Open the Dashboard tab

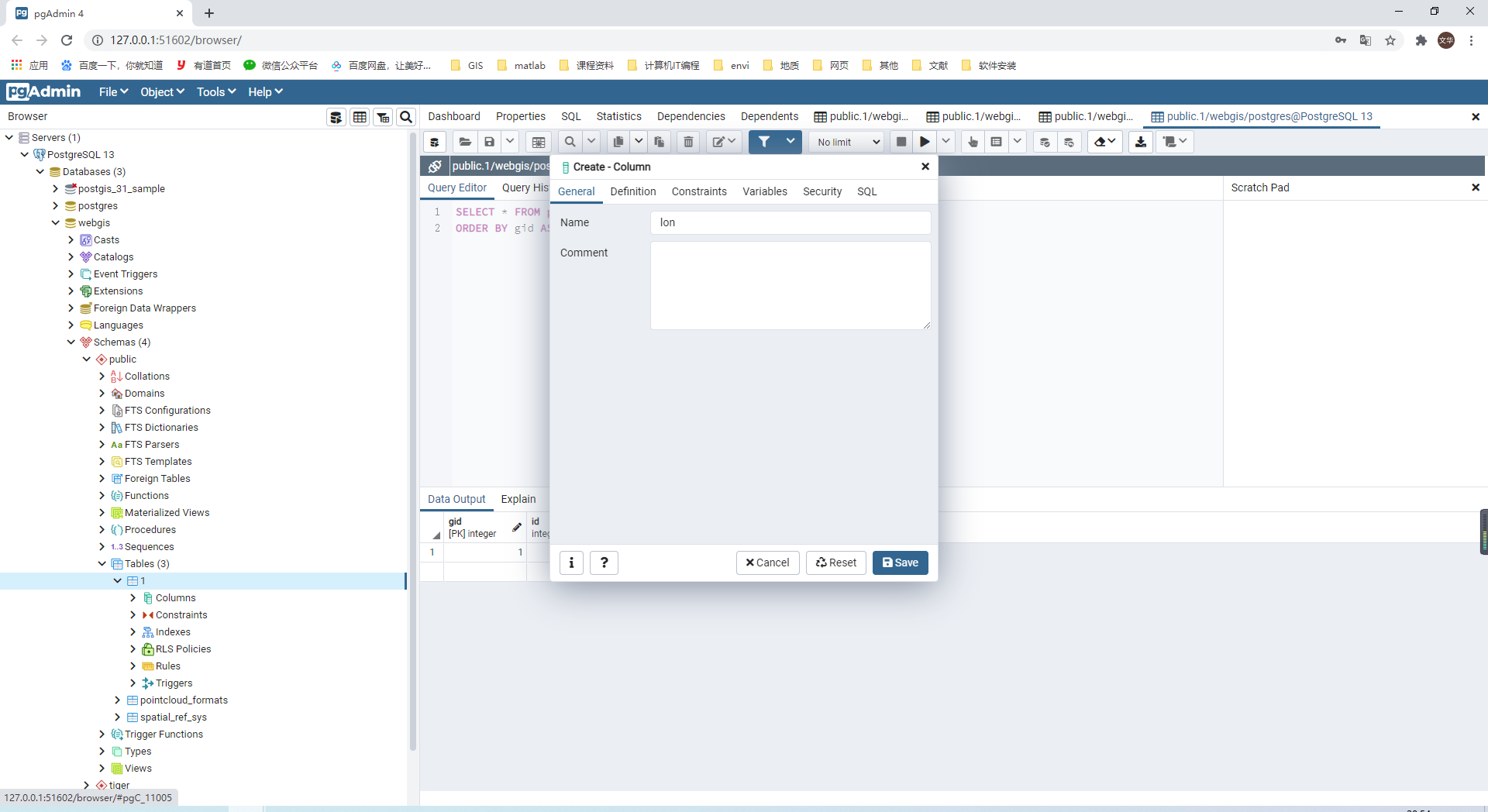pyautogui.click(x=454, y=116)
